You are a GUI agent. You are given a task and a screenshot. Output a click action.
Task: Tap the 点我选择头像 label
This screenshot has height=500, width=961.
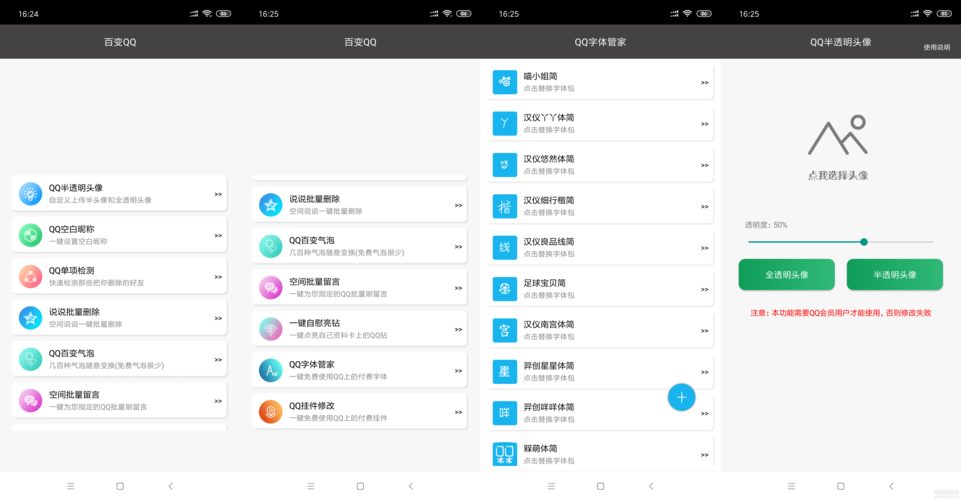click(838, 175)
